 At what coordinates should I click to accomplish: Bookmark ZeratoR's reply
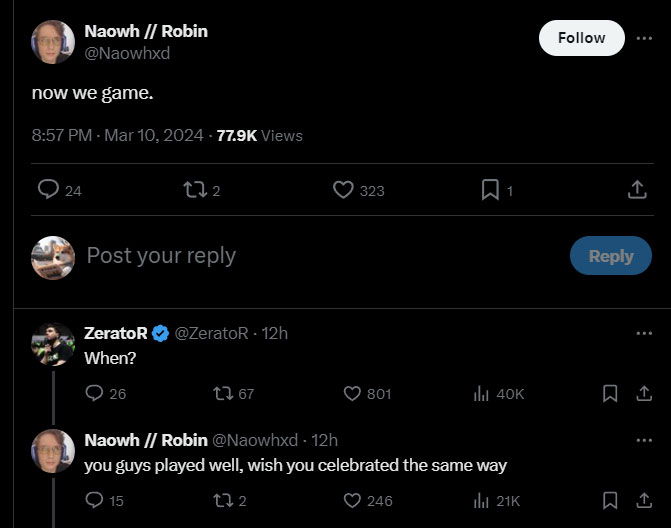tap(610, 394)
